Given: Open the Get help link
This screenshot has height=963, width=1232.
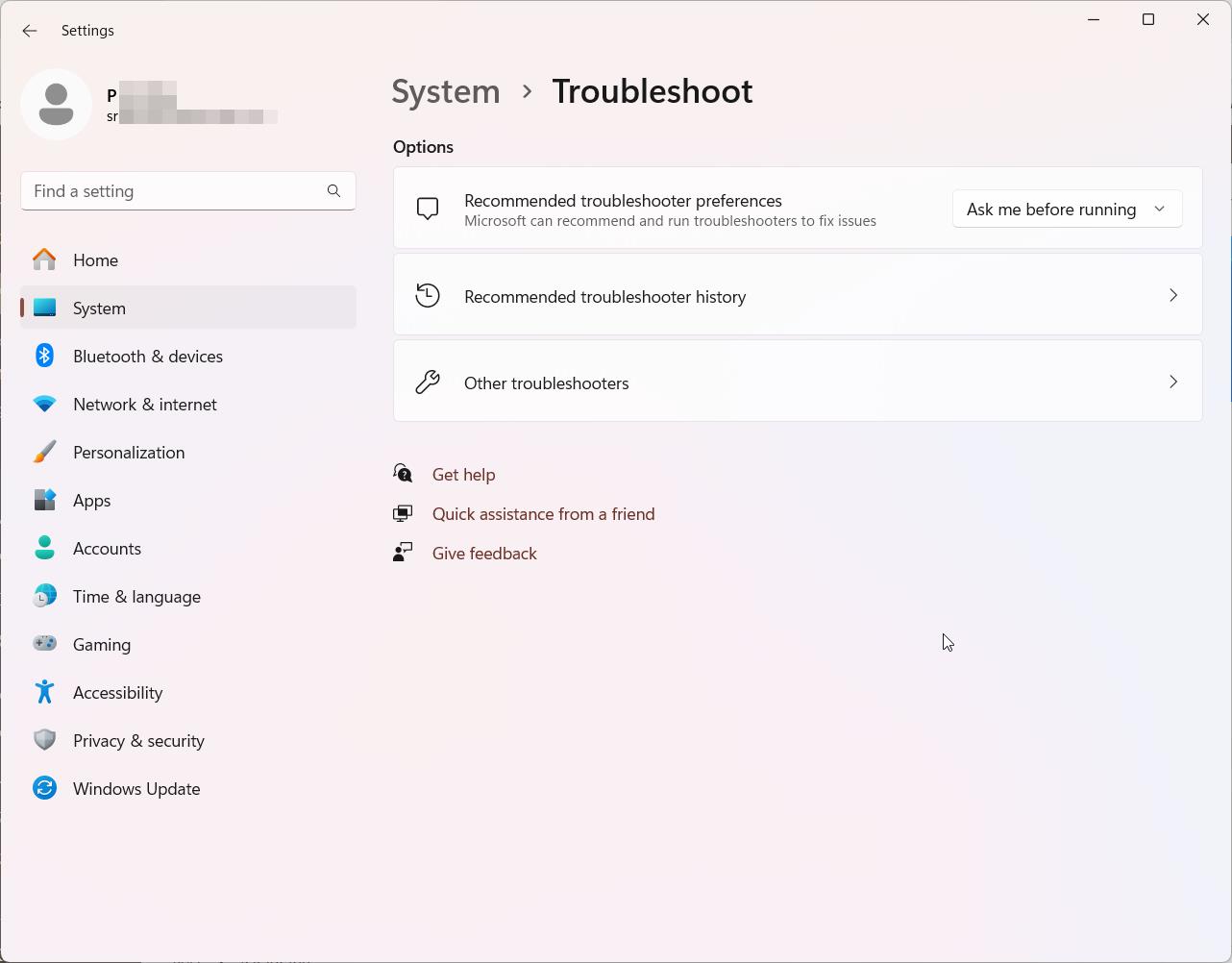Looking at the screenshot, I should coord(464,475).
